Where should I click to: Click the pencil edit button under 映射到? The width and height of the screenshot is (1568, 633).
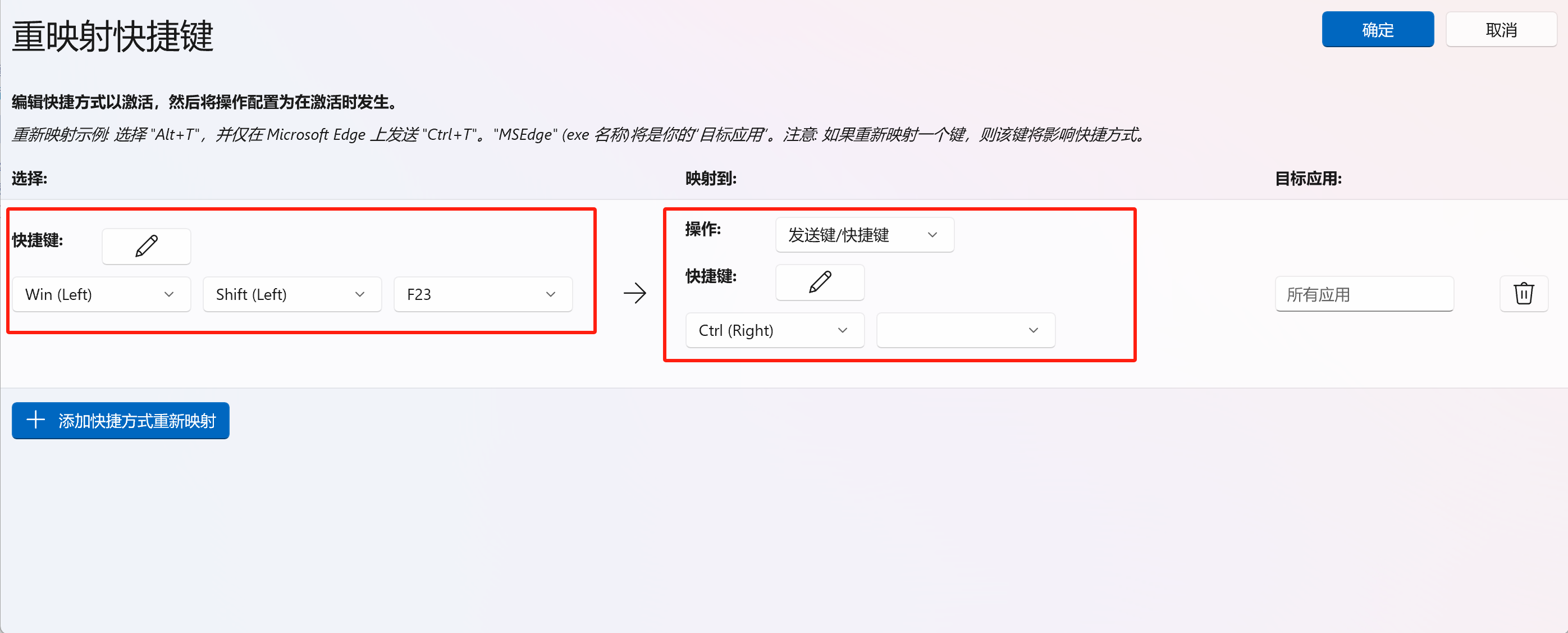(x=819, y=282)
